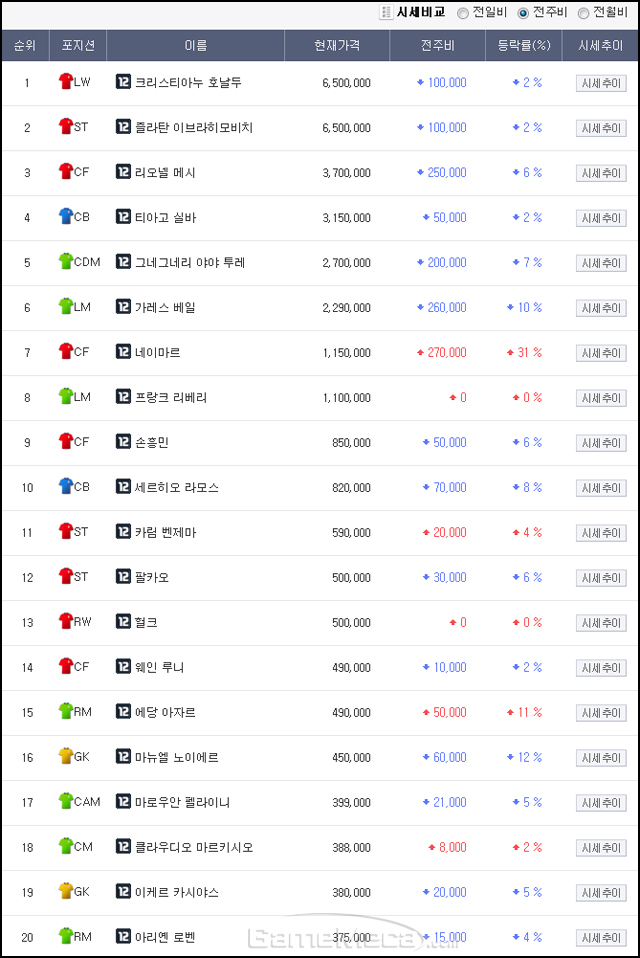This screenshot has width=640, height=958.
Task: Click green CAM shirt icon for 펠라이니
Action: 66,800
